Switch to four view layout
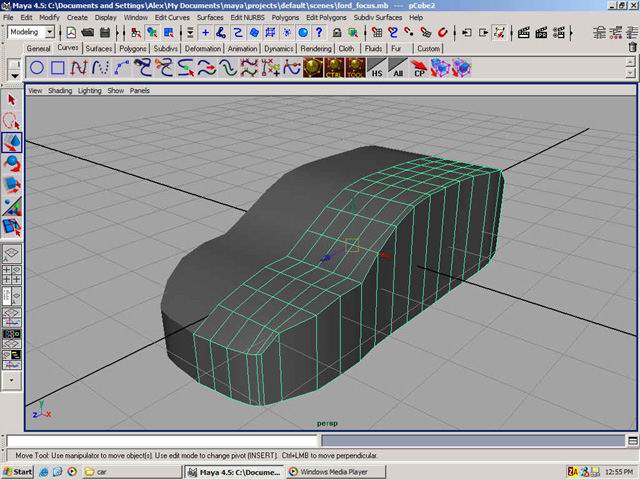The height and width of the screenshot is (480, 640). [x=12, y=275]
